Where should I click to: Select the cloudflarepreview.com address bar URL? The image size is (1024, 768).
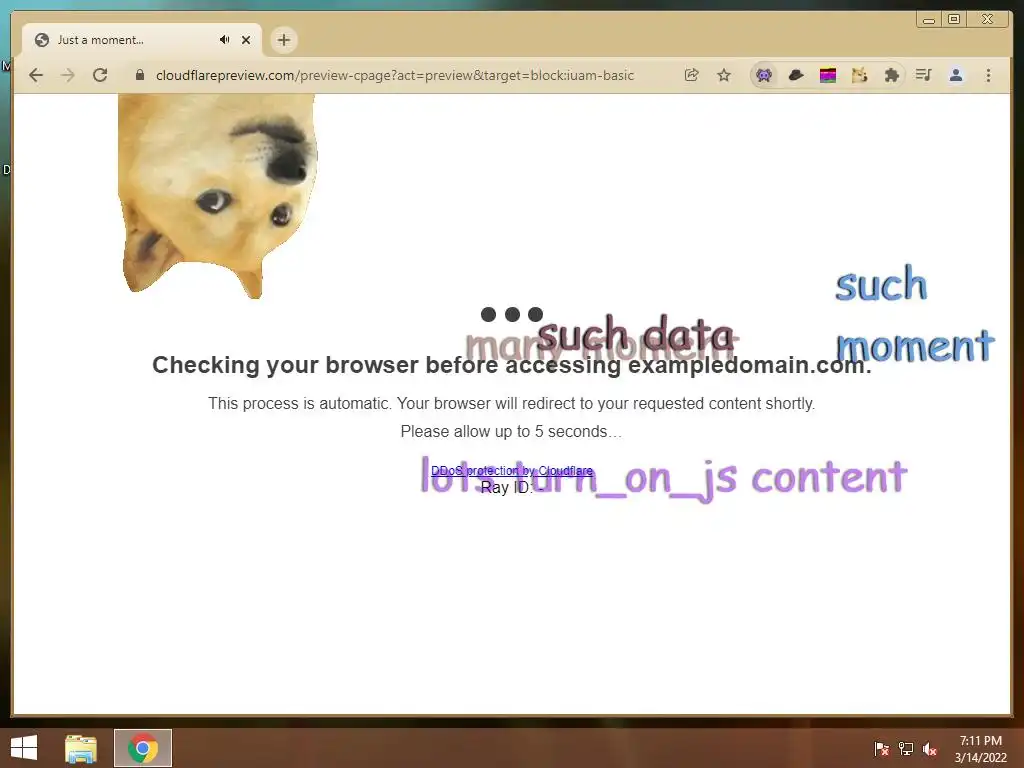pos(394,75)
